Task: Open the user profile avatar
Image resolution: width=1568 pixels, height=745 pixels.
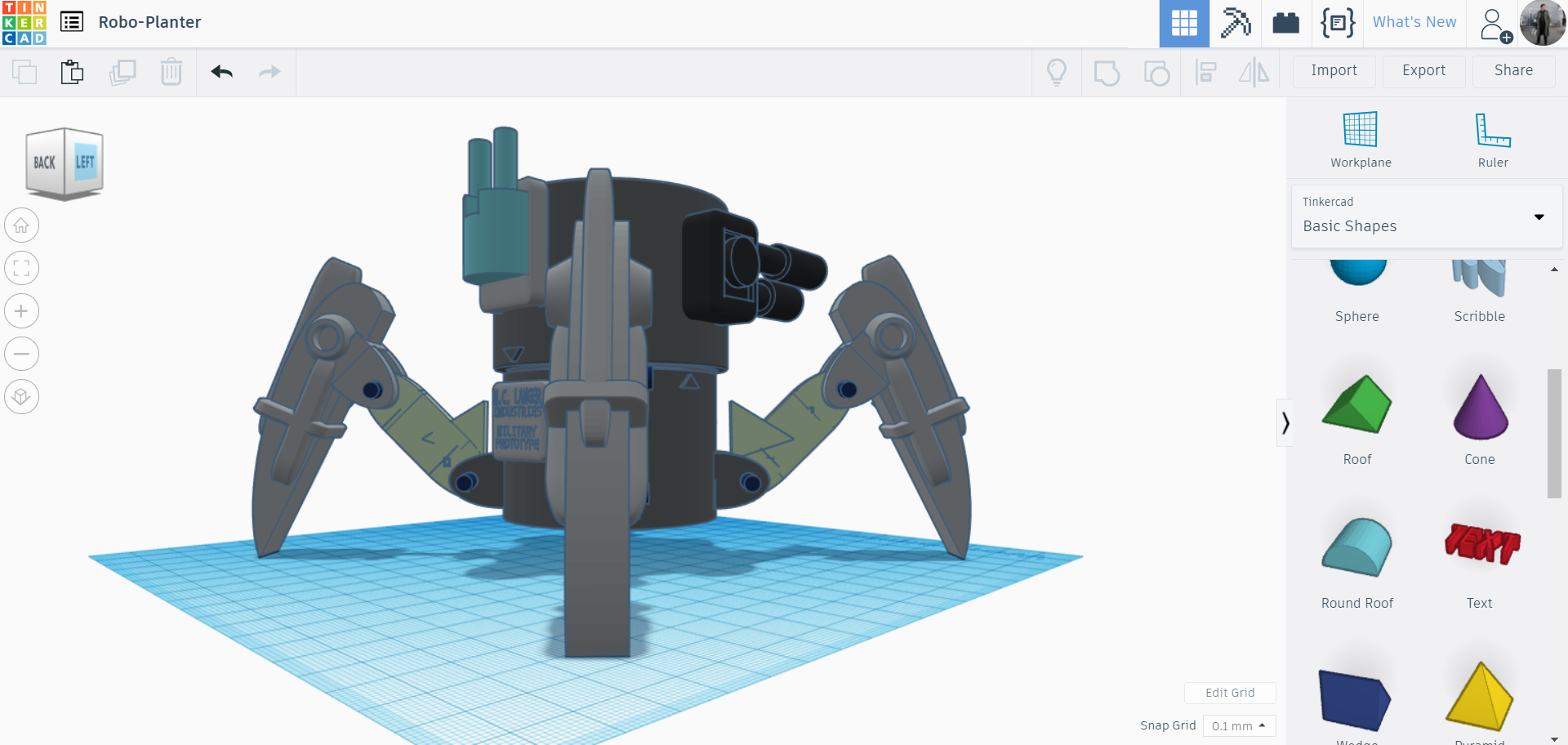Action: tap(1543, 24)
